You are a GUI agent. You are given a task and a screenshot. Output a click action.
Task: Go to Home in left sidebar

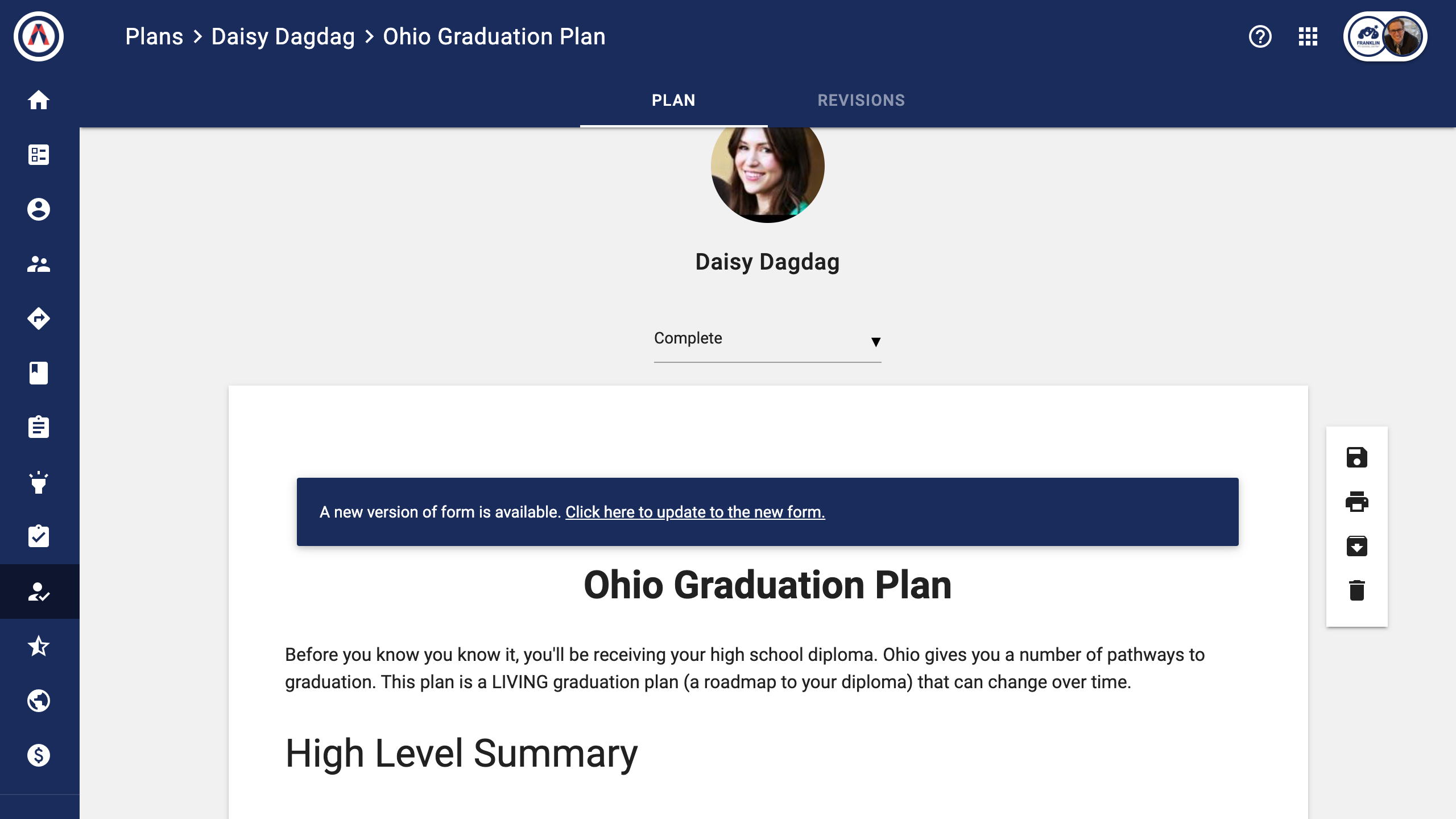tap(39, 100)
